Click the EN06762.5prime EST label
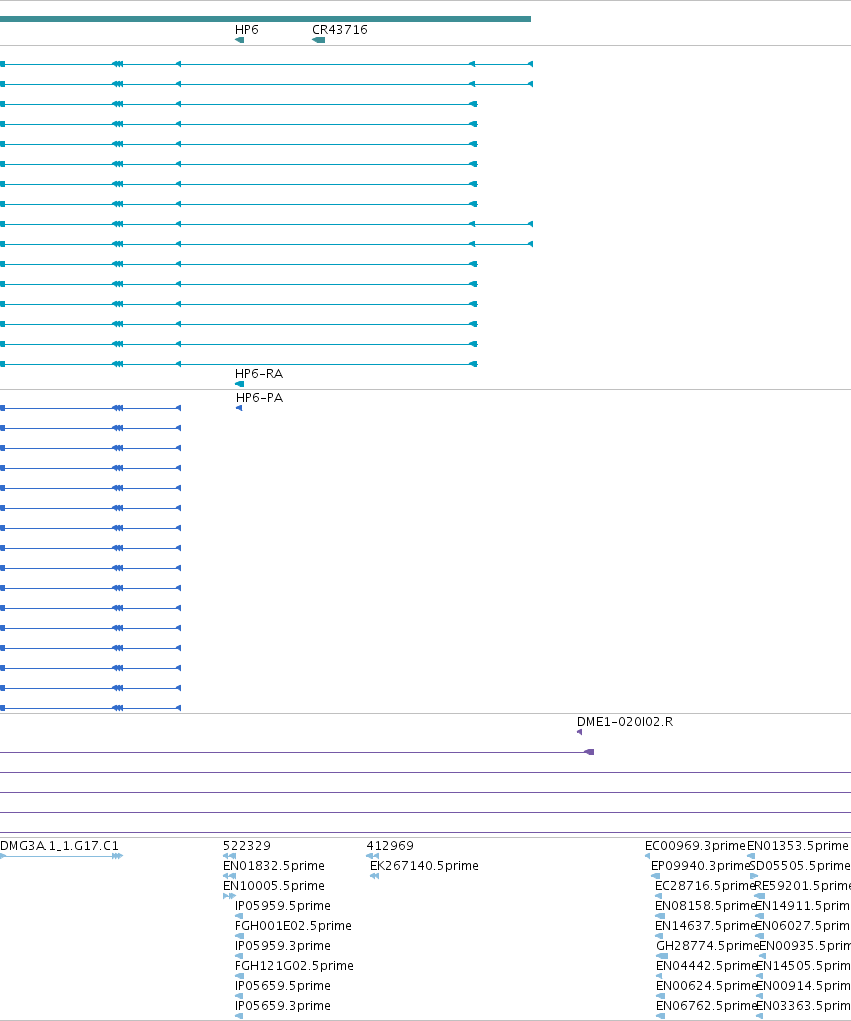This screenshot has height=1021, width=851. (x=706, y=1006)
